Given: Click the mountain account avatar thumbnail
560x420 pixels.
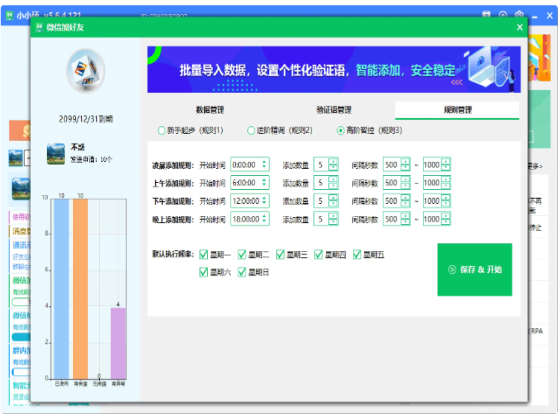Looking at the screenshot, I should point(56,154).
